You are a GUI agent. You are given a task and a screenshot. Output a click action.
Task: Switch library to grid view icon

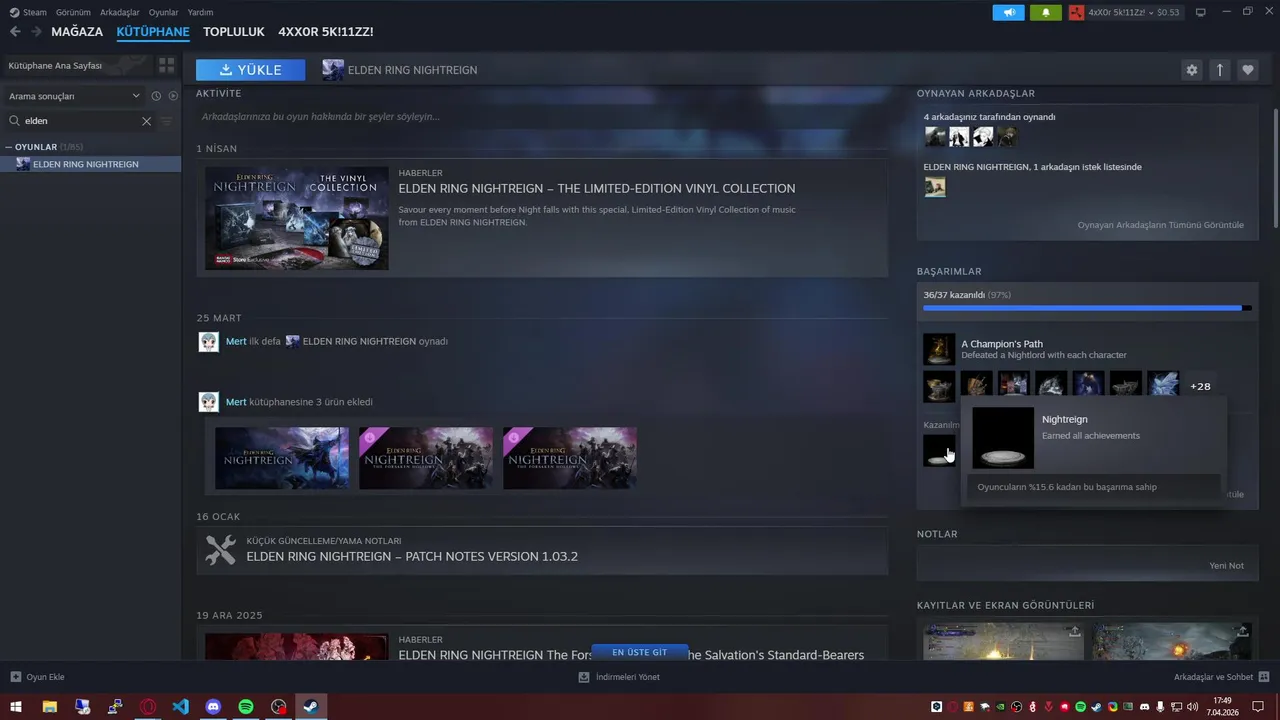click(x=166, y=65)
